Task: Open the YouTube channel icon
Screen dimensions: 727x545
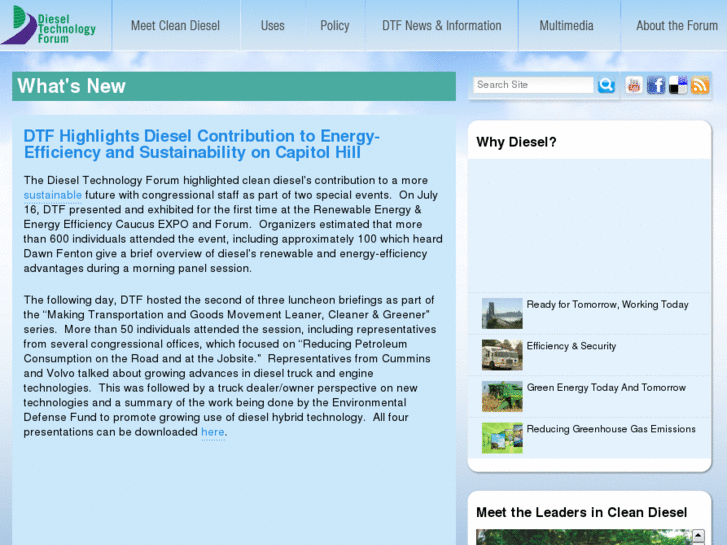Action: pyautogui.click(x=634, y=85)
